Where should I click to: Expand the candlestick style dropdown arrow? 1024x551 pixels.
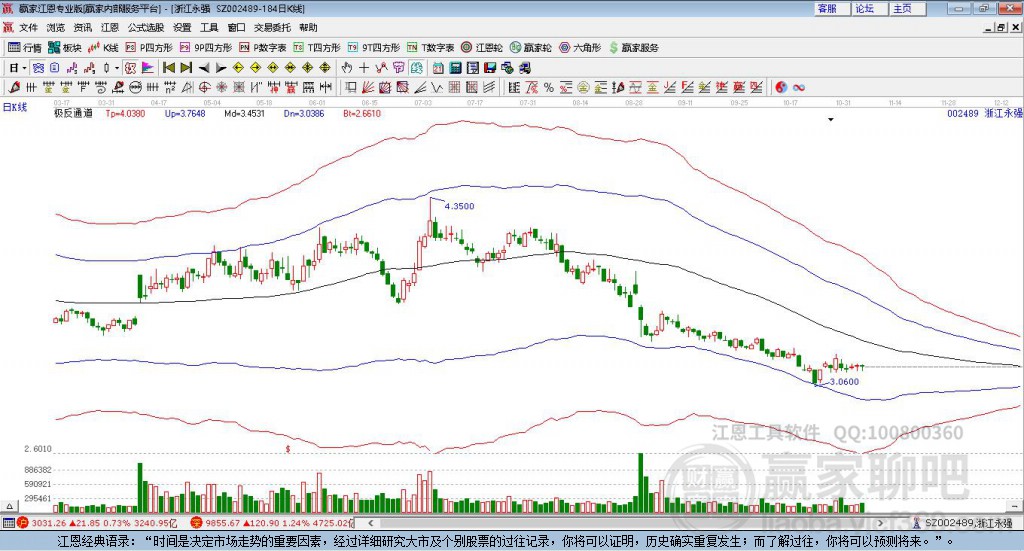coord(117,68)
